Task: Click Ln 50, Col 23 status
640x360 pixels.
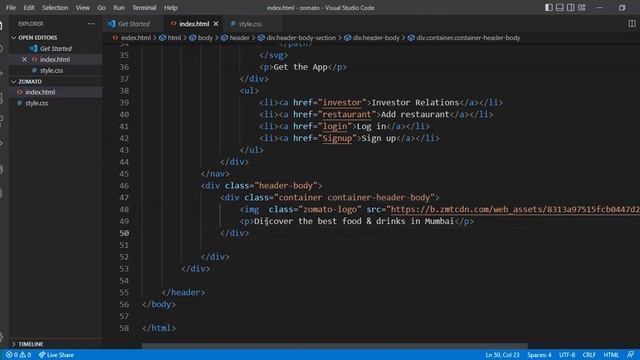Action: click(x=502, y=355)
